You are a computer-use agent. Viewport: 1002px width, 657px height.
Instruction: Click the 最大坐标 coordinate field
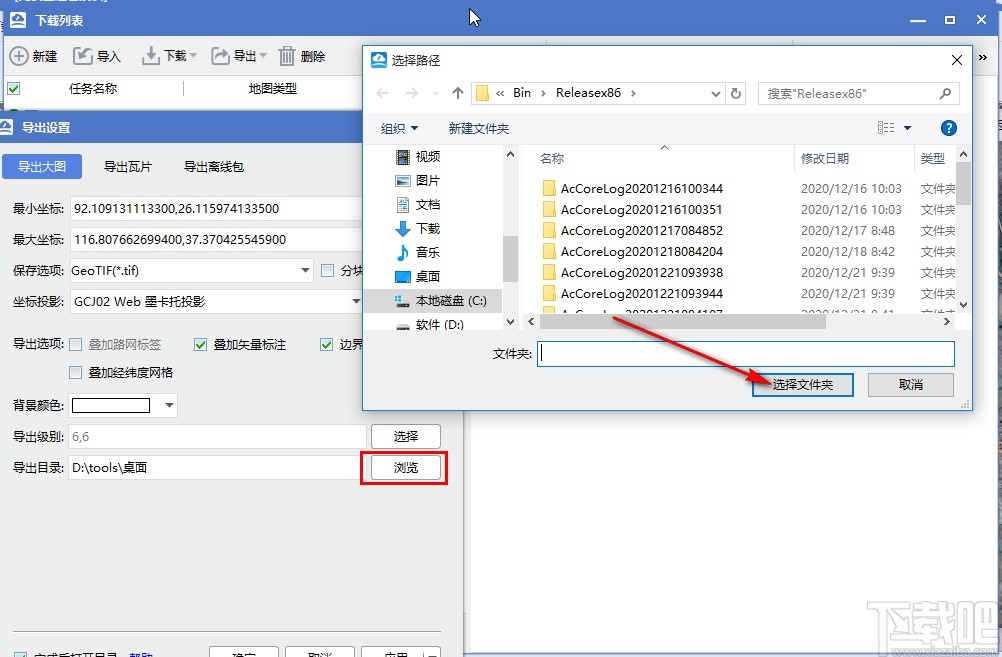pos(216,240)
